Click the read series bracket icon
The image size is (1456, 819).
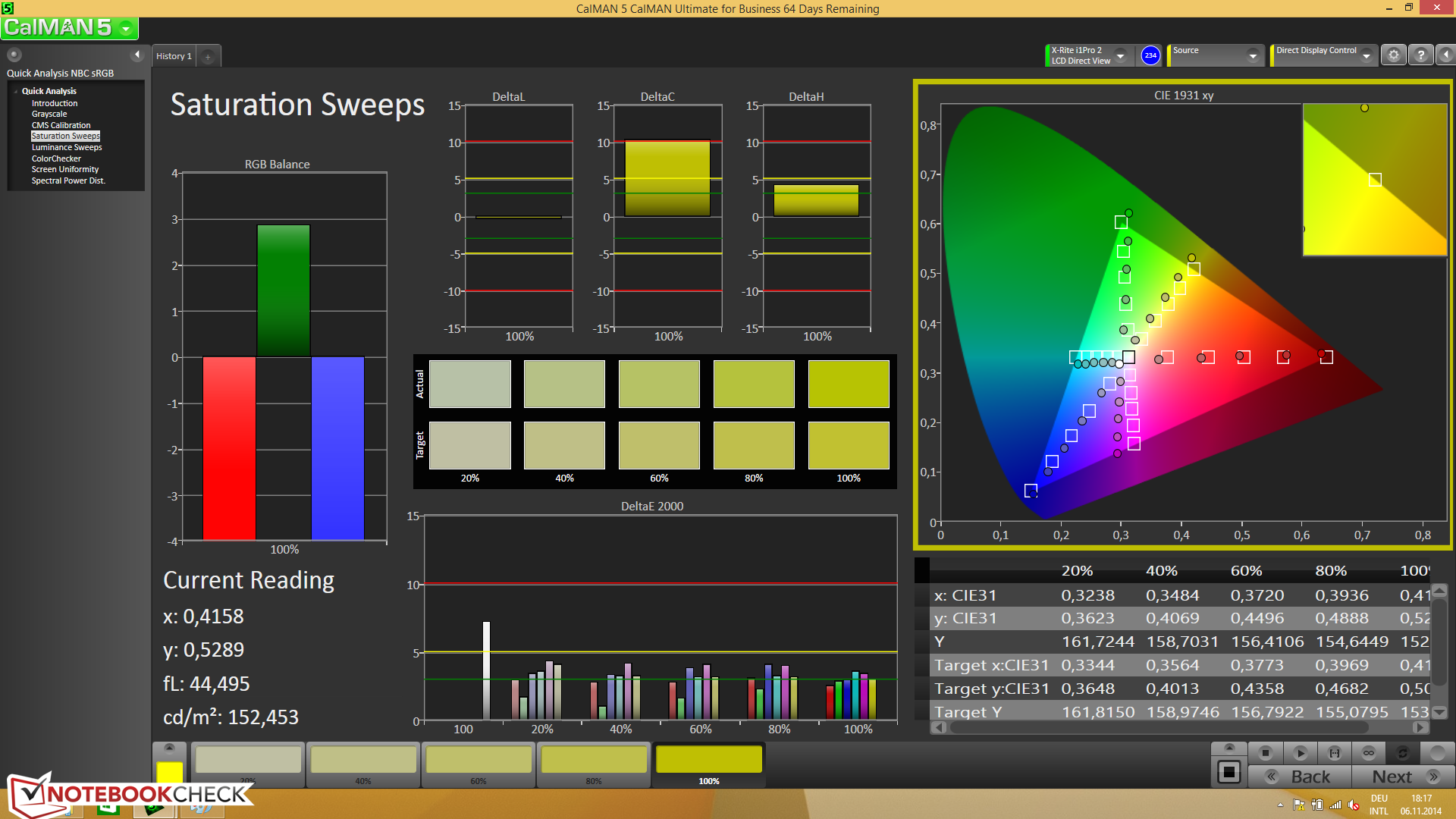tap(1335, 753)
